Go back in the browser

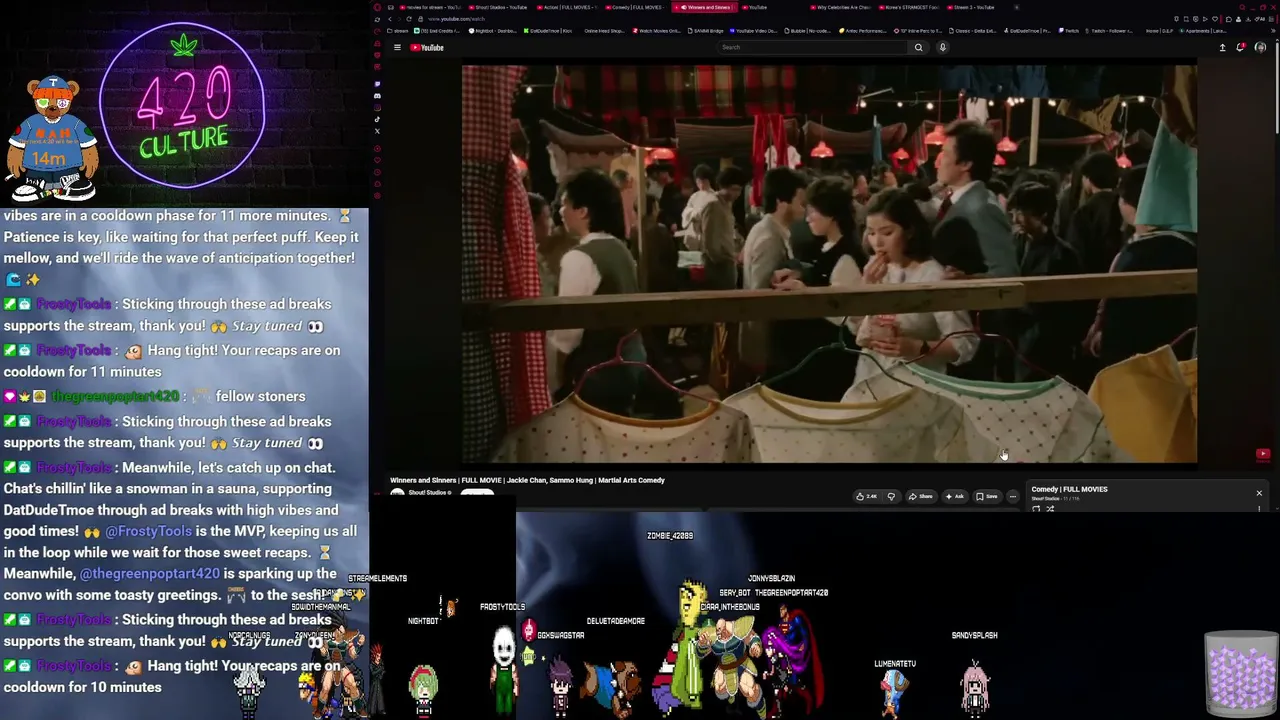390,19
